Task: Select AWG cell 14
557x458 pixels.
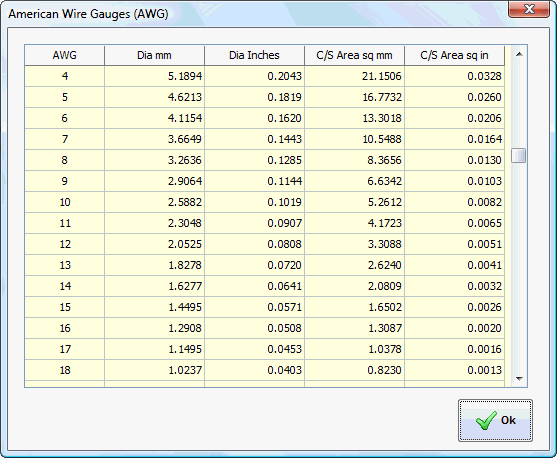Action: (65, 286)
